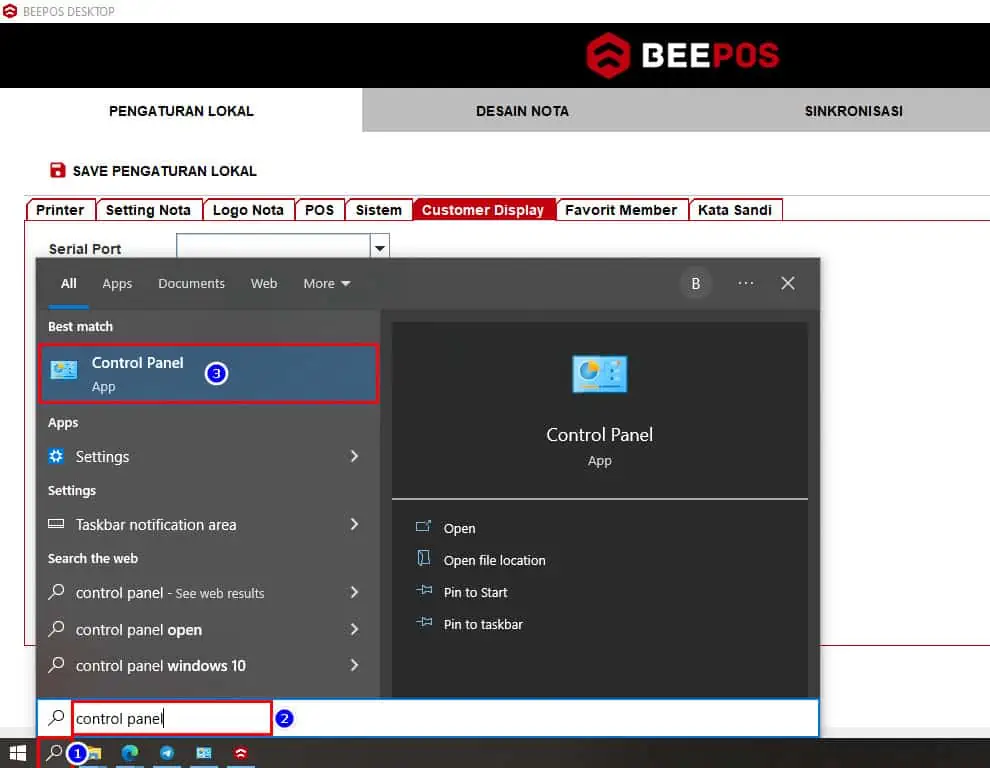Click the taskbar search magnifier icon
Image resolution: width=990 pixels, height=768 pixels.
(54, 752)
